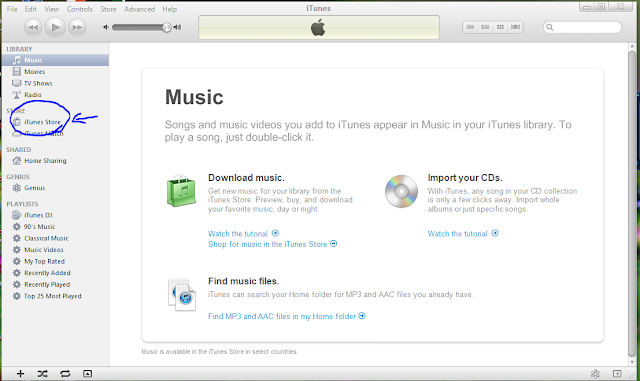
Task: Click the search field
Action: point(582,27)
